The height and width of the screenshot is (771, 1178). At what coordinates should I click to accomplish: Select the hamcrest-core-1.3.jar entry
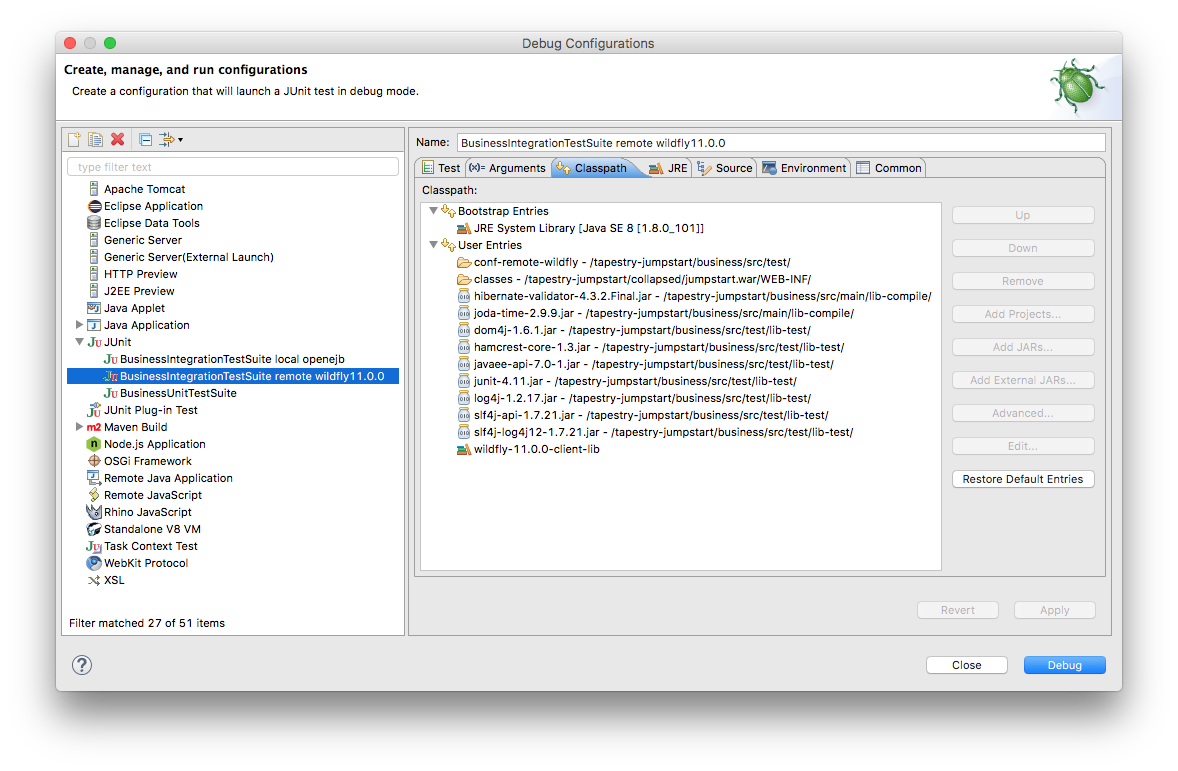[651, 347]
